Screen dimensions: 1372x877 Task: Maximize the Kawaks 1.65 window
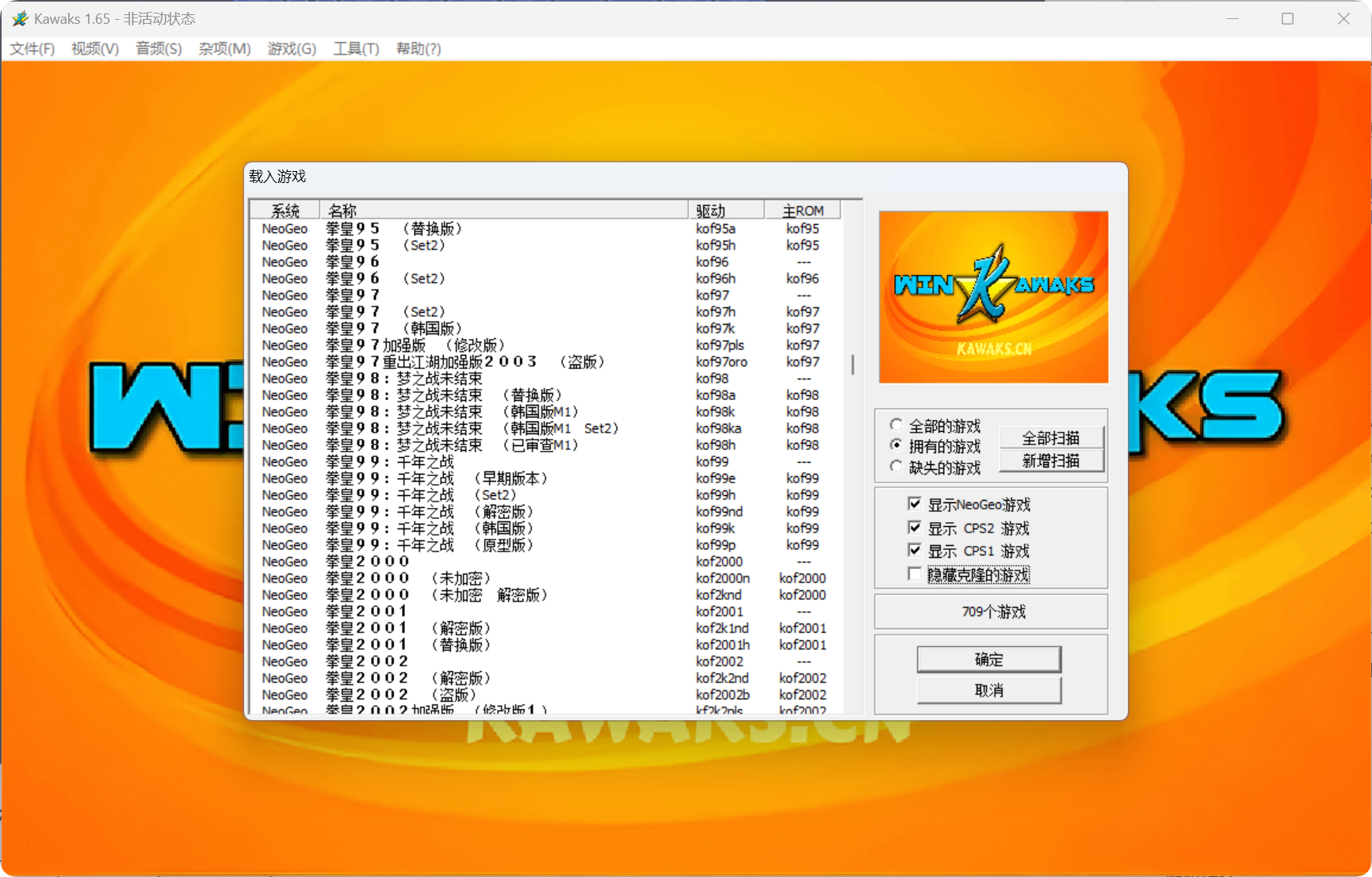(1287, 18)
